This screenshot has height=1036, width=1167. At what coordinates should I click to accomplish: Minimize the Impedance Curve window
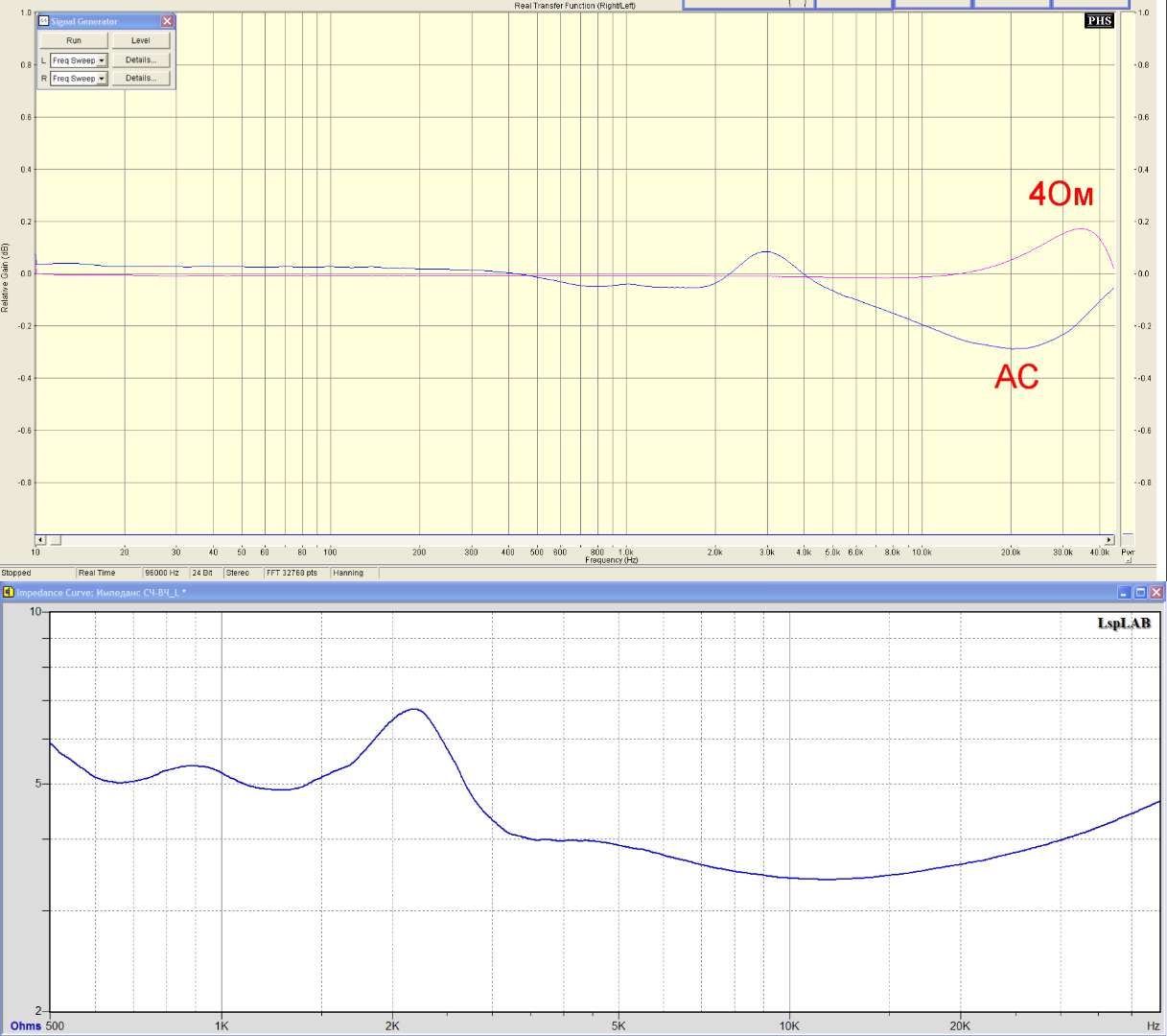coord(1125,593)
